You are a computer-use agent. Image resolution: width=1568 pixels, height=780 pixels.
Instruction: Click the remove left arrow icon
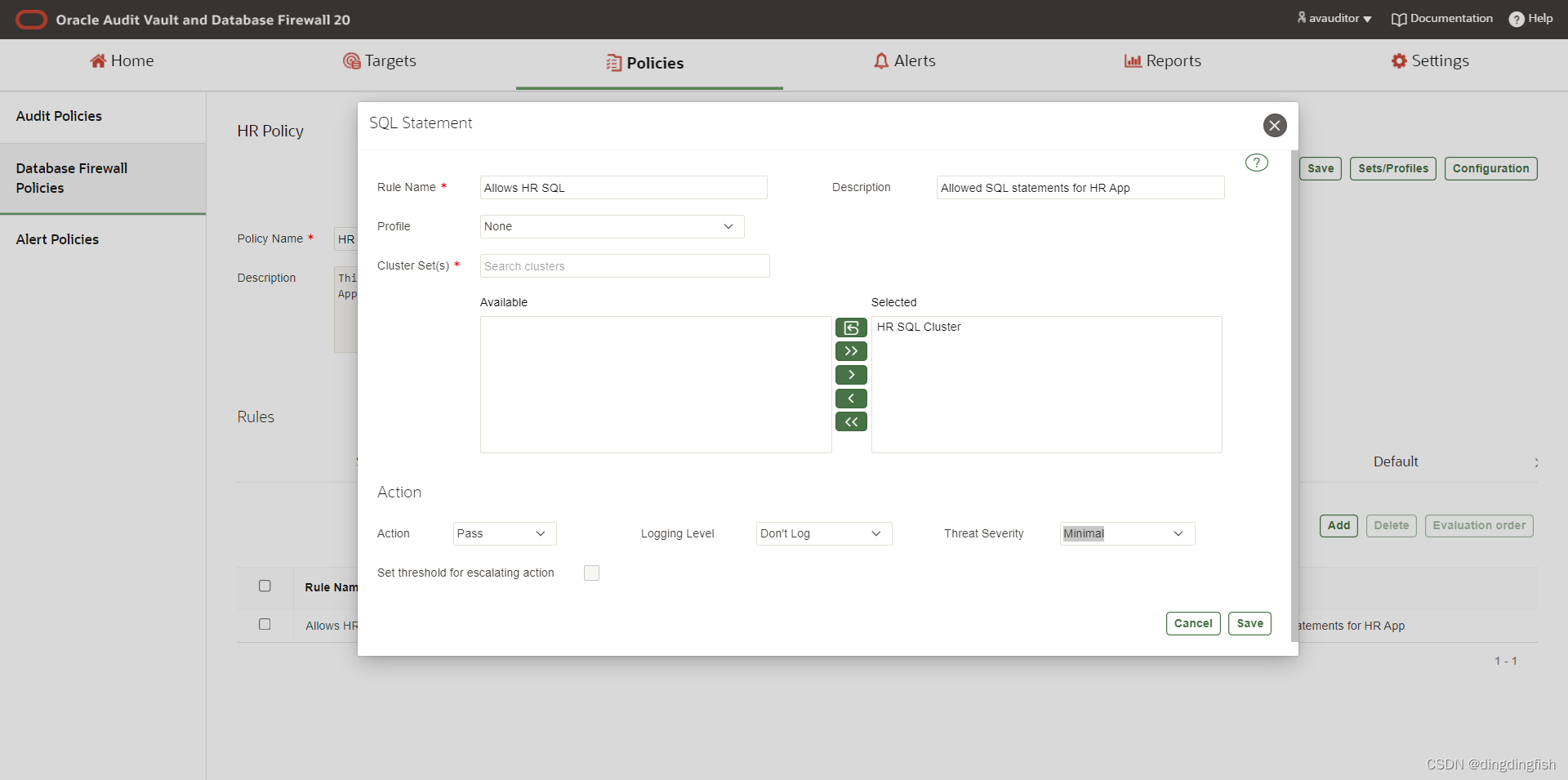coord(851,399)
